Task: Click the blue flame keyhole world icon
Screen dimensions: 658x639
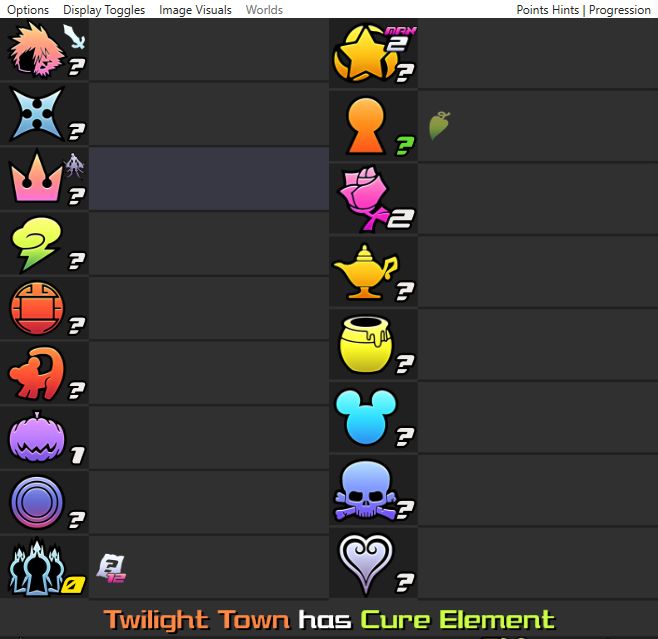Action: click(37, 566)
